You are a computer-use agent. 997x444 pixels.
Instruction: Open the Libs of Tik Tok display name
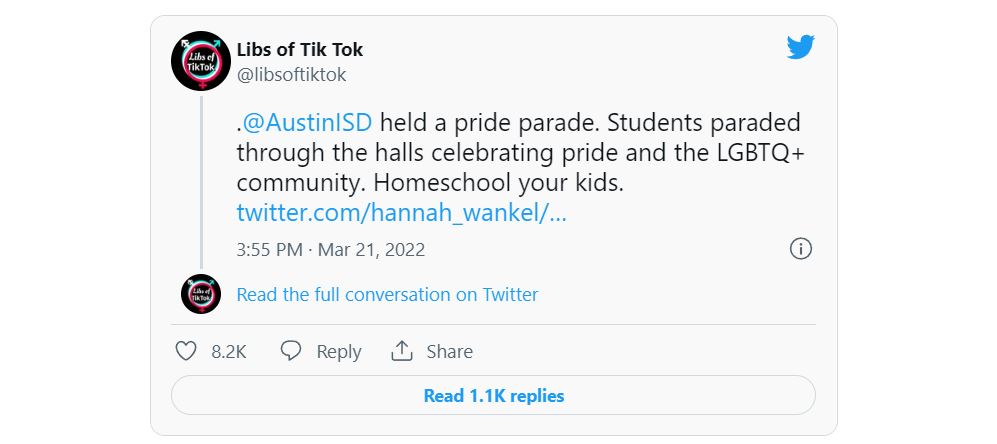tap(299, 50)
